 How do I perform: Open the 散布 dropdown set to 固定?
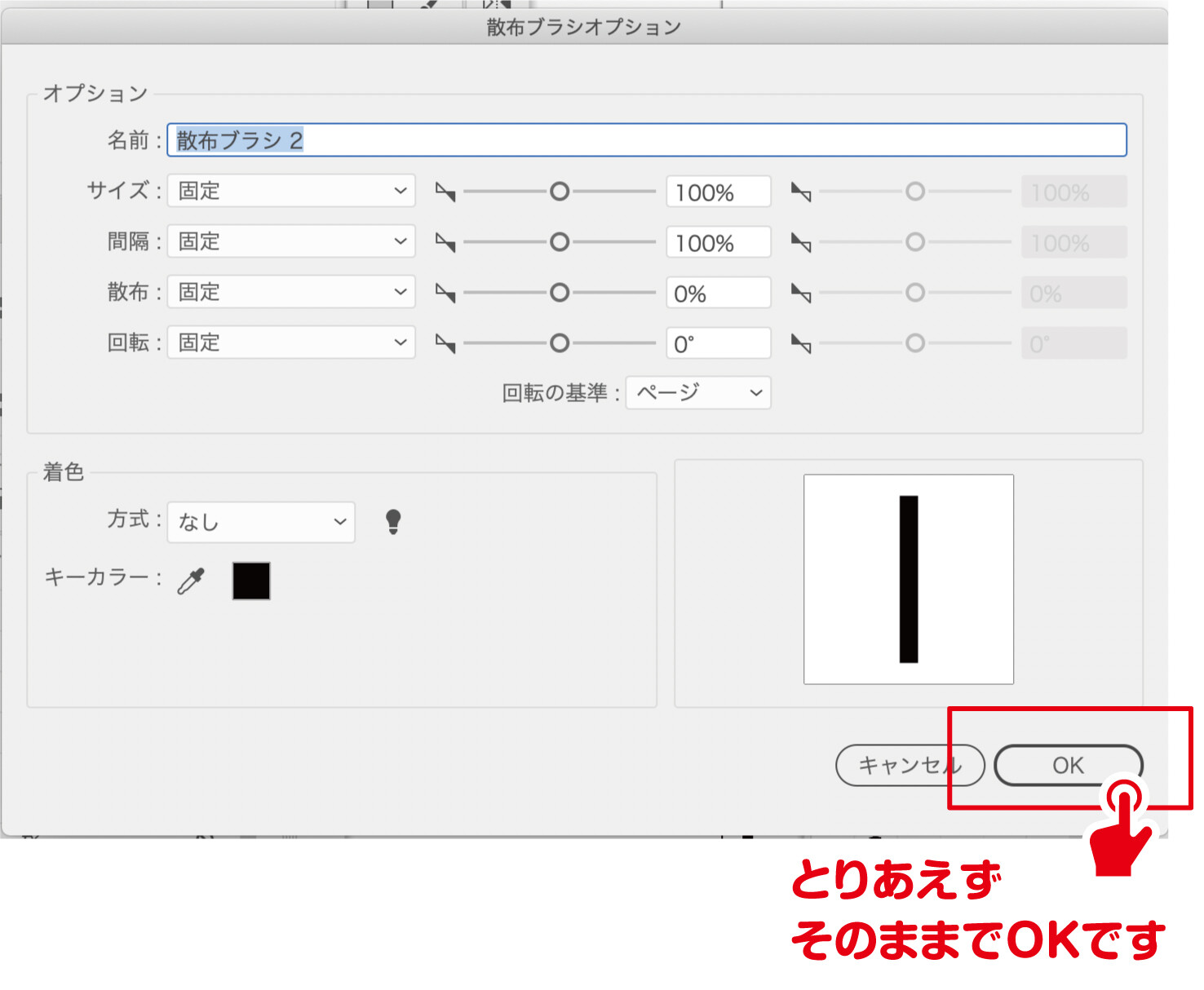point(291,292)
